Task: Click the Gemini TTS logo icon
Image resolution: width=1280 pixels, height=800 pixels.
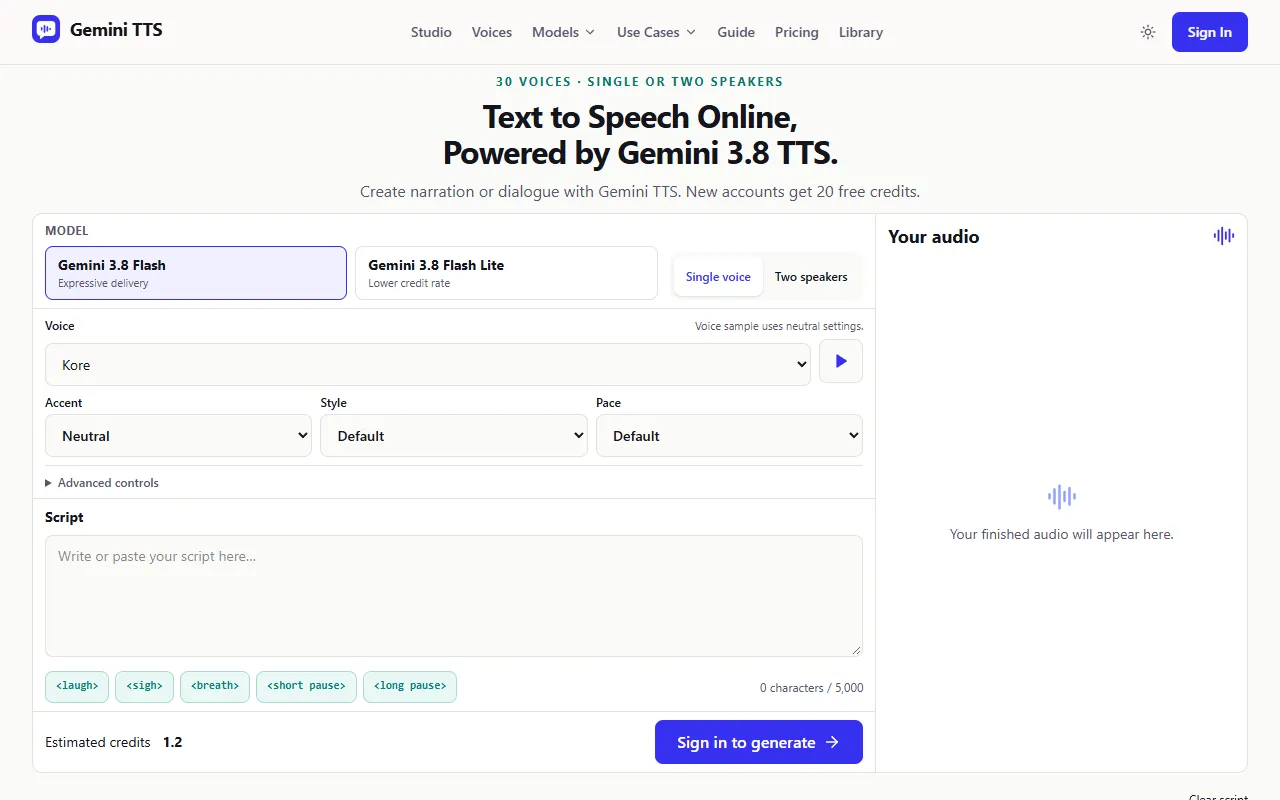Action: (x=46, y=30)
